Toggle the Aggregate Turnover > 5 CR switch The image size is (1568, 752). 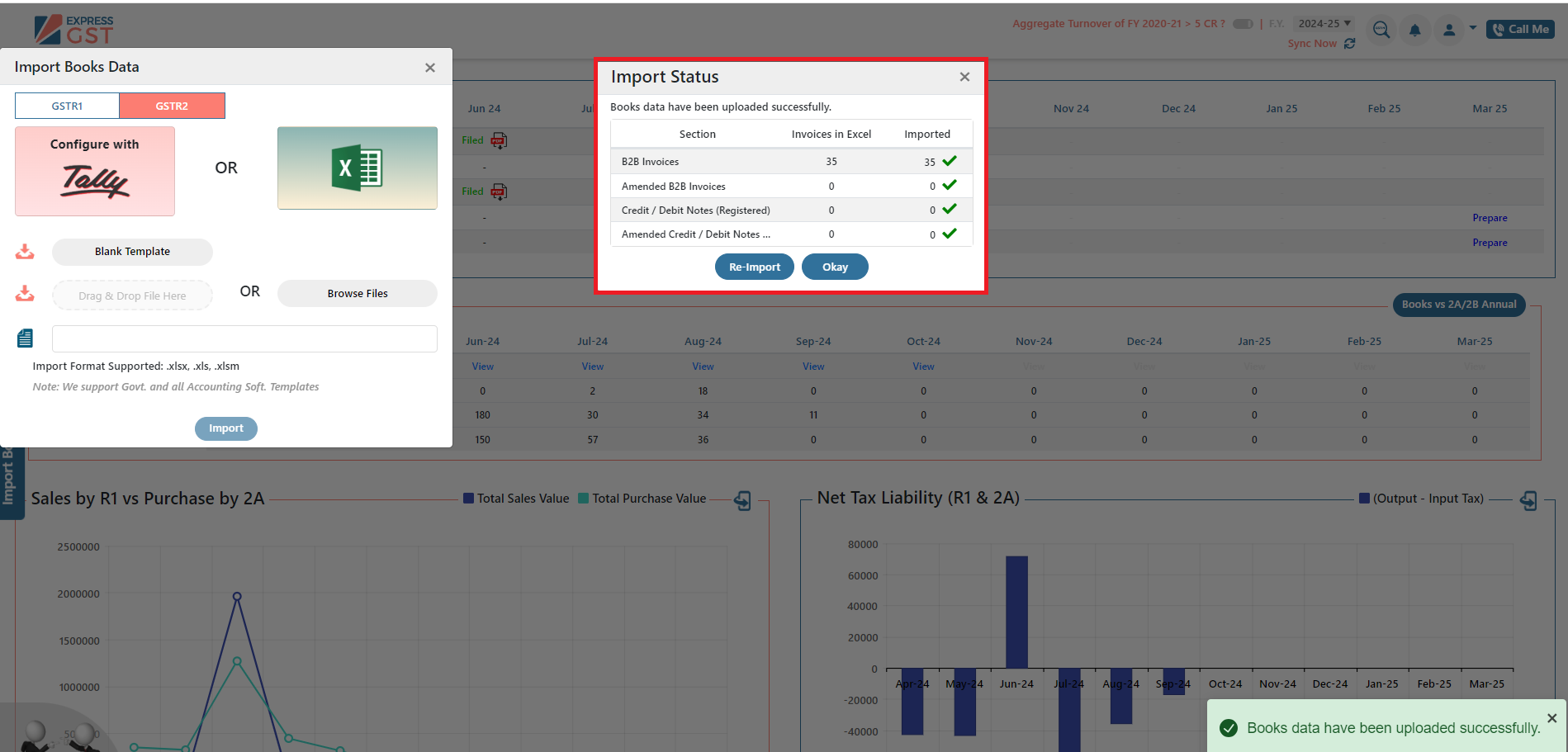coord(1243,24)
